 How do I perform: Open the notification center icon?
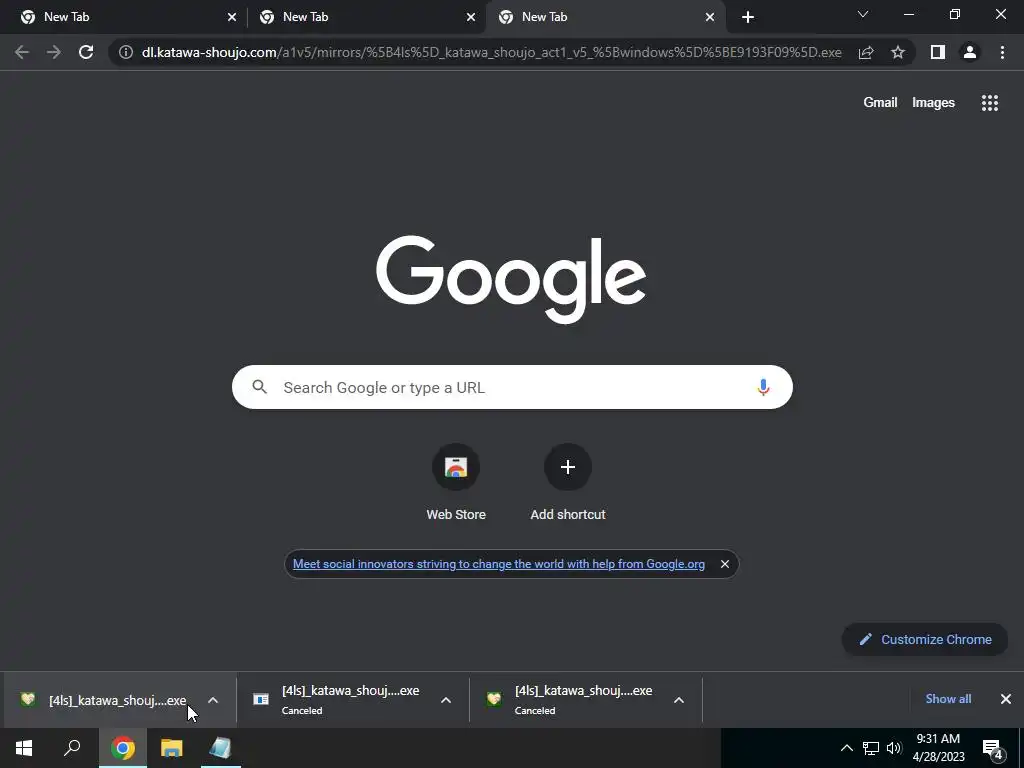tap(993, 748)
